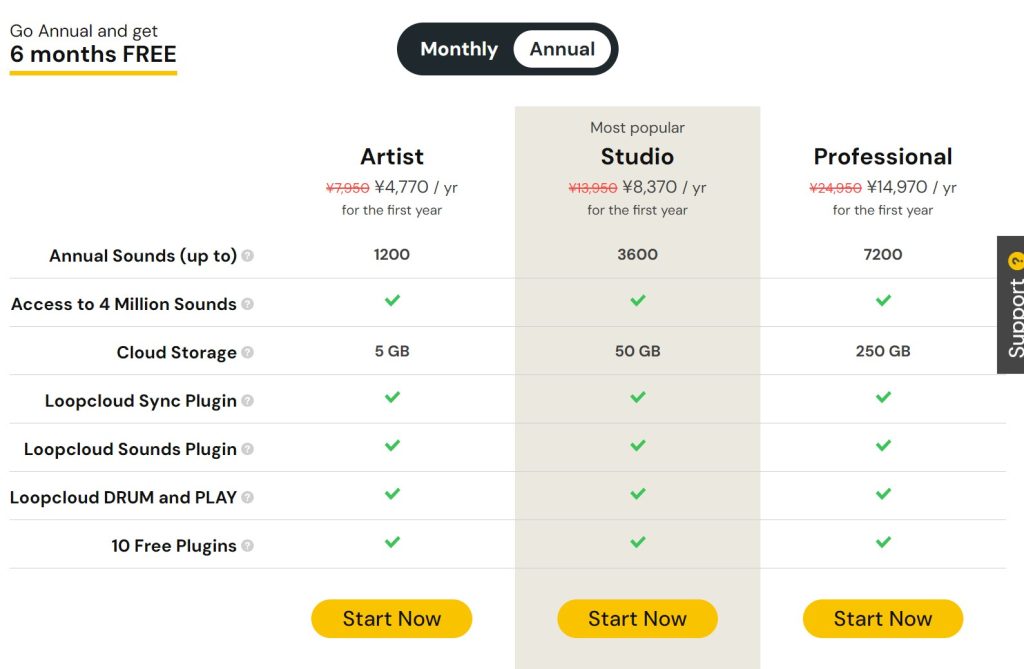Viewport: 1024px width, 669px height.
Task: Click help icon beside Annual Sounds (up to)
Action: pos(248,256)
